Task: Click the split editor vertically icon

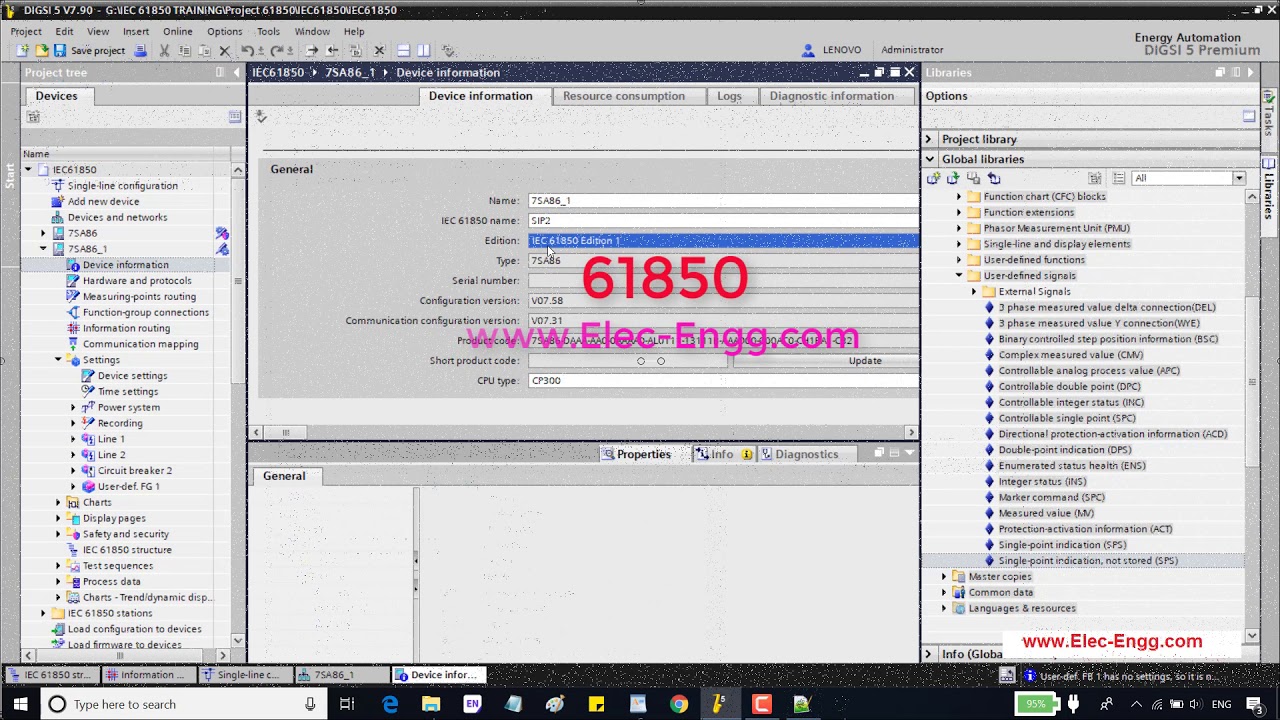Action: click(x=424, y=50)
